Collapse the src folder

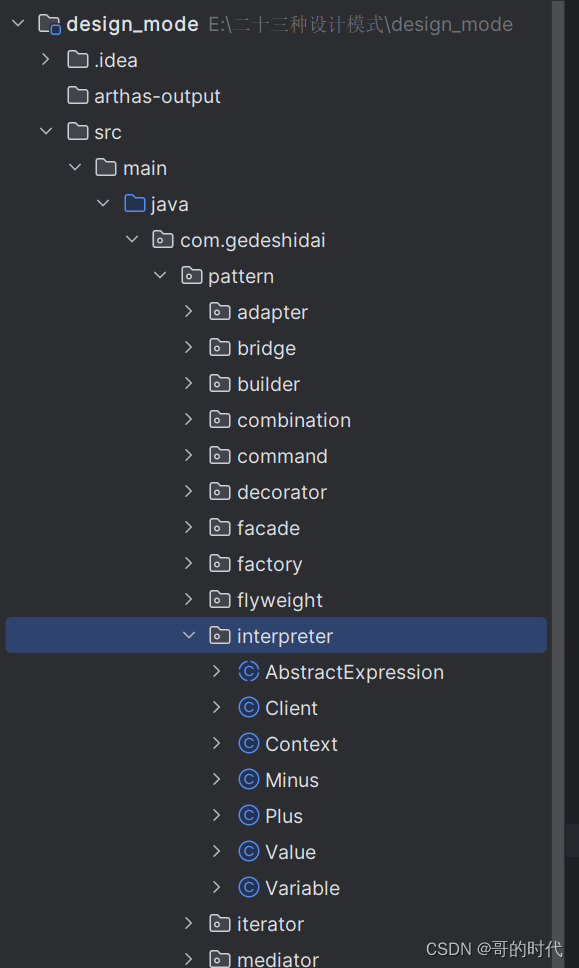tap(46, 131)
